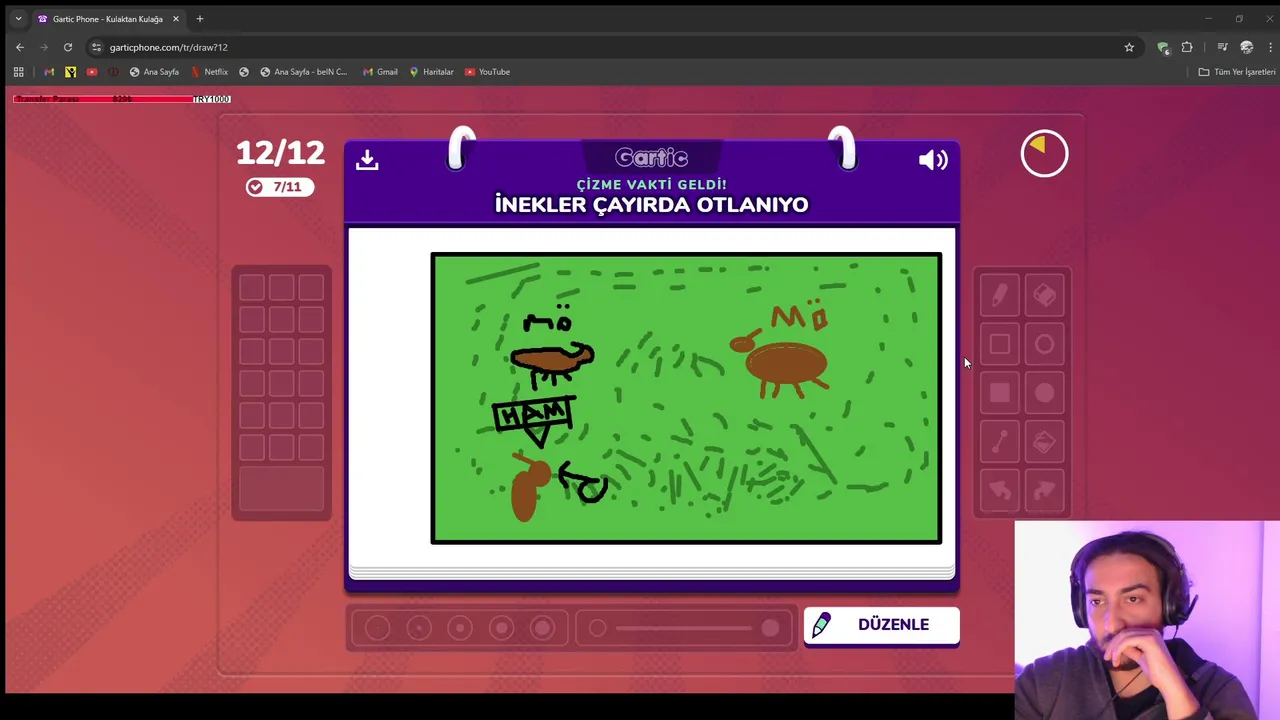Choose the filled circle shape tool

1044,393
